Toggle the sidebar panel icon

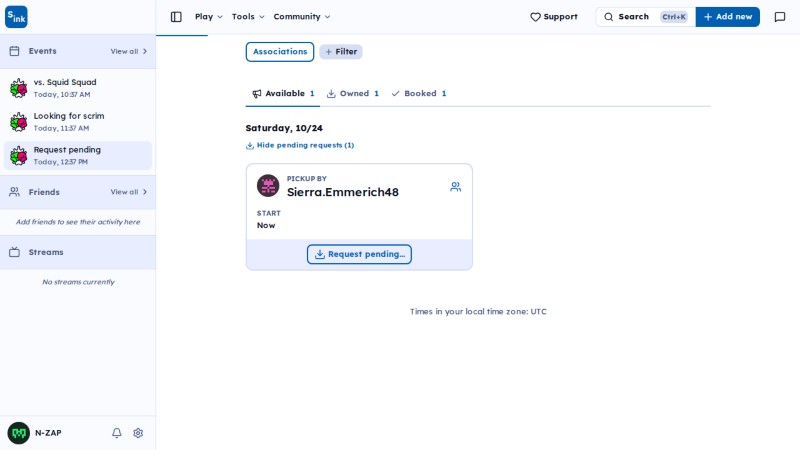[x=176, y=17]
